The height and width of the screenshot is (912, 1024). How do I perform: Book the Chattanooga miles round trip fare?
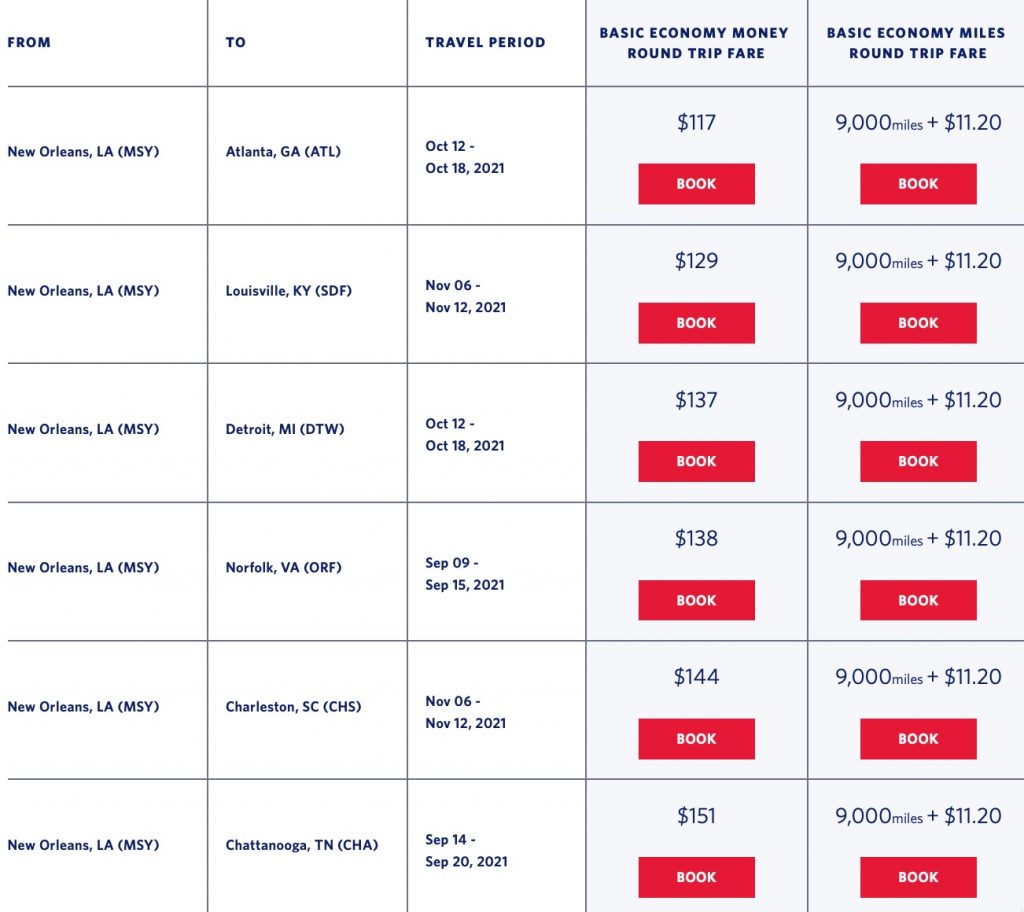(917, 877)
